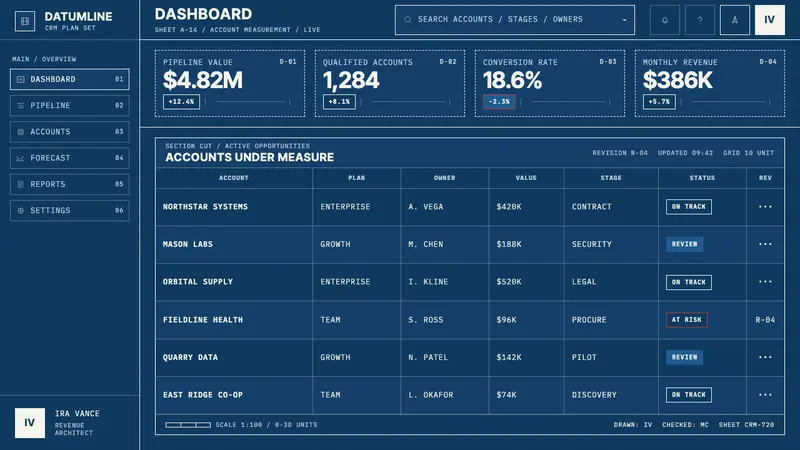Click R-04 revision in Fieldline Health row
The width and height of the screenshot is (800, 450).
[x=765, y=320]
